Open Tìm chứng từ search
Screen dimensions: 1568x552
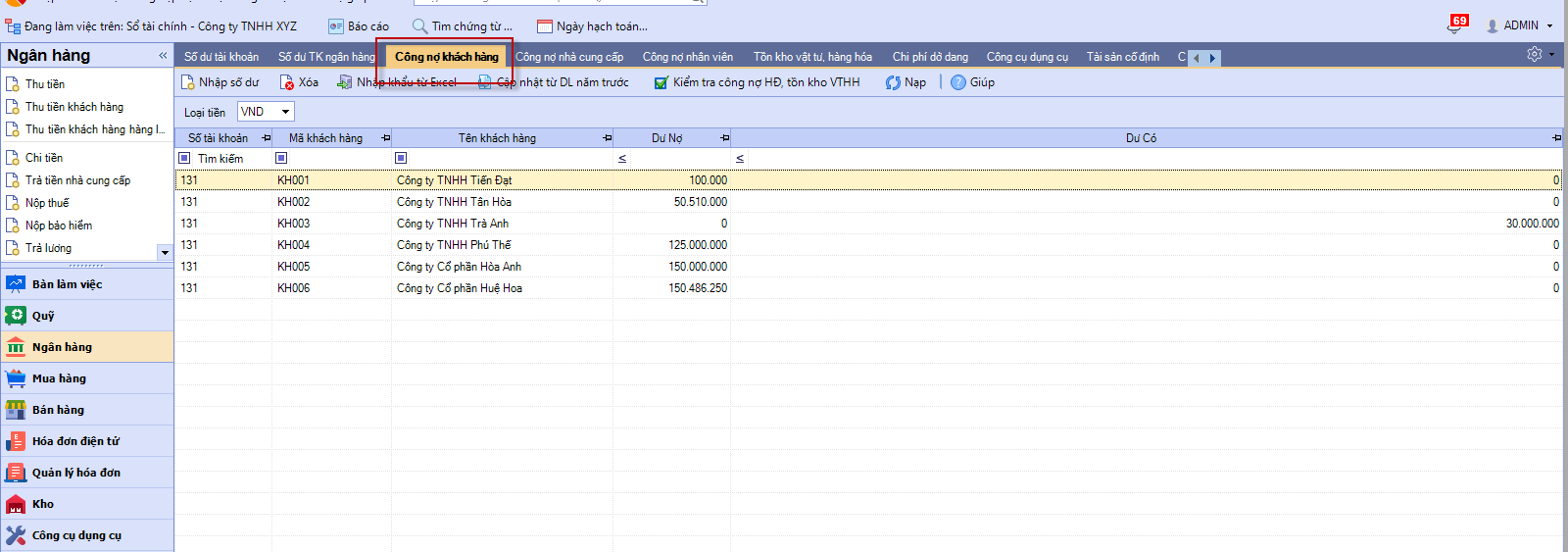point(462,26)
